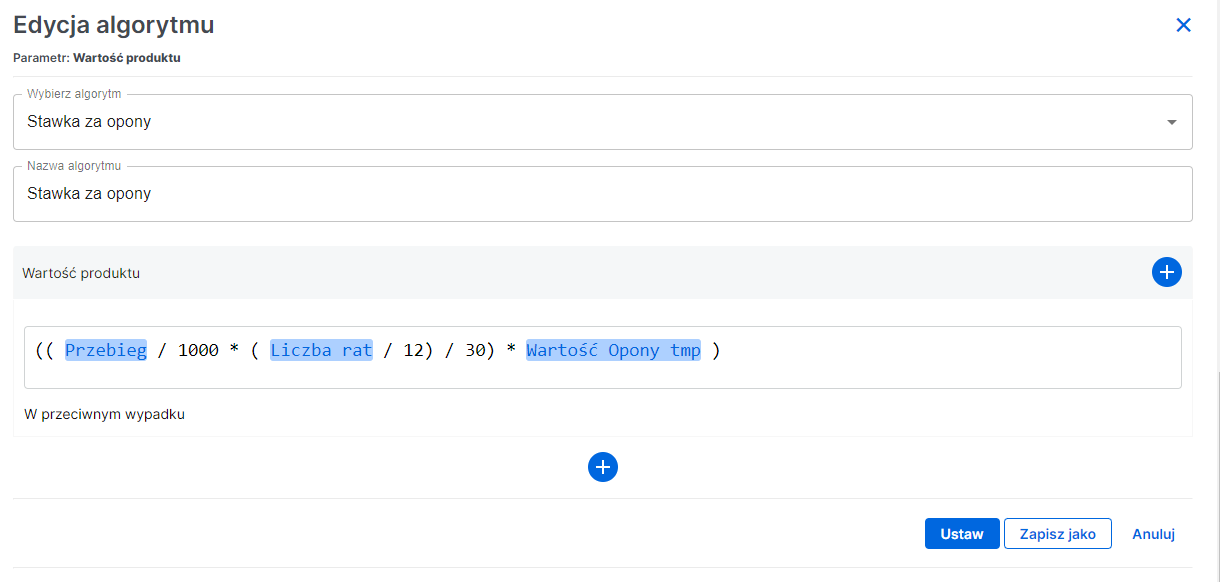Add a new condition with the center plus icon
Viewport: 1220px width, 582px height.
(602, 466)
